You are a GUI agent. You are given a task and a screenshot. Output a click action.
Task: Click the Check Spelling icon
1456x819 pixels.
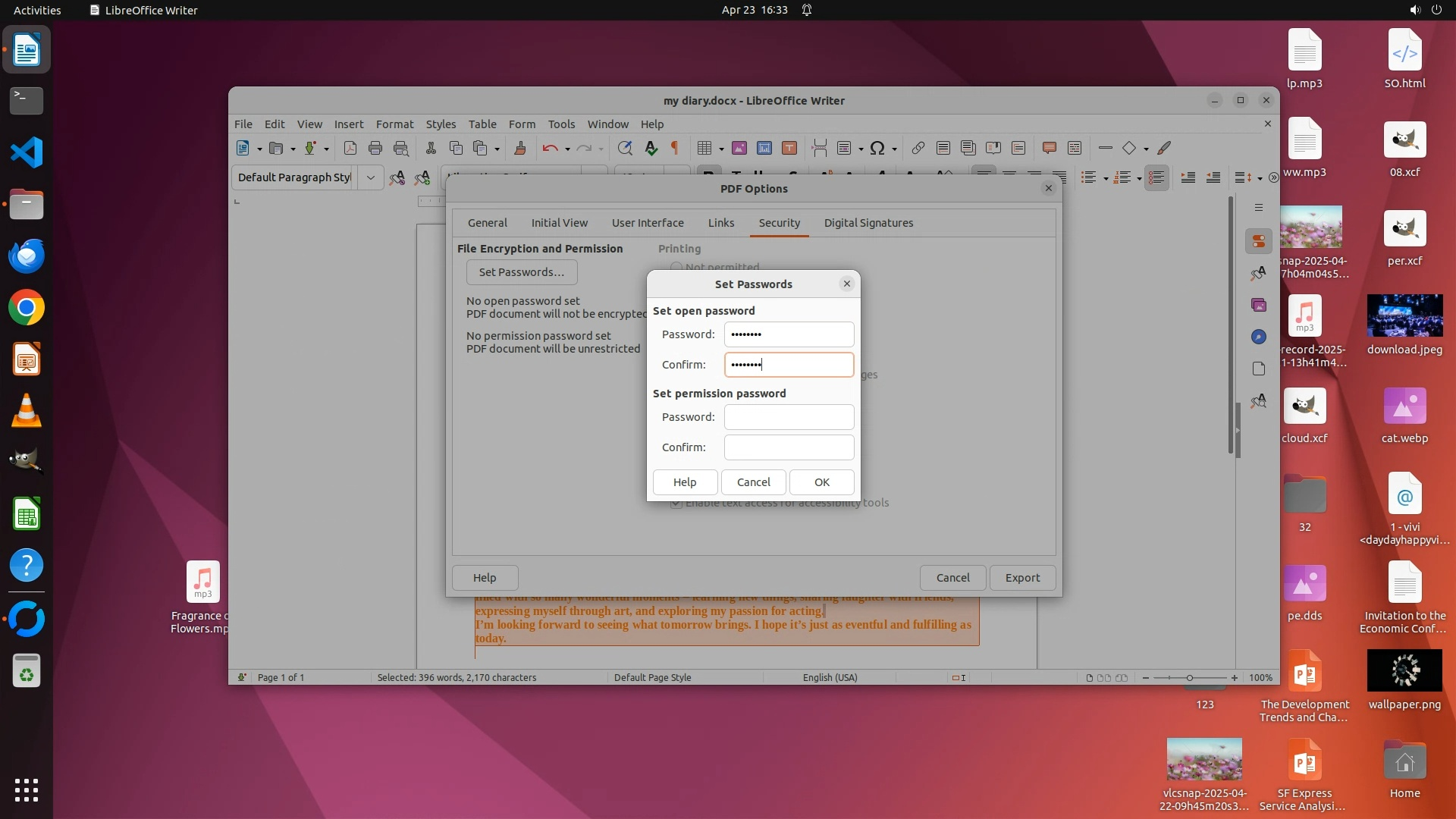coord(651,149)
